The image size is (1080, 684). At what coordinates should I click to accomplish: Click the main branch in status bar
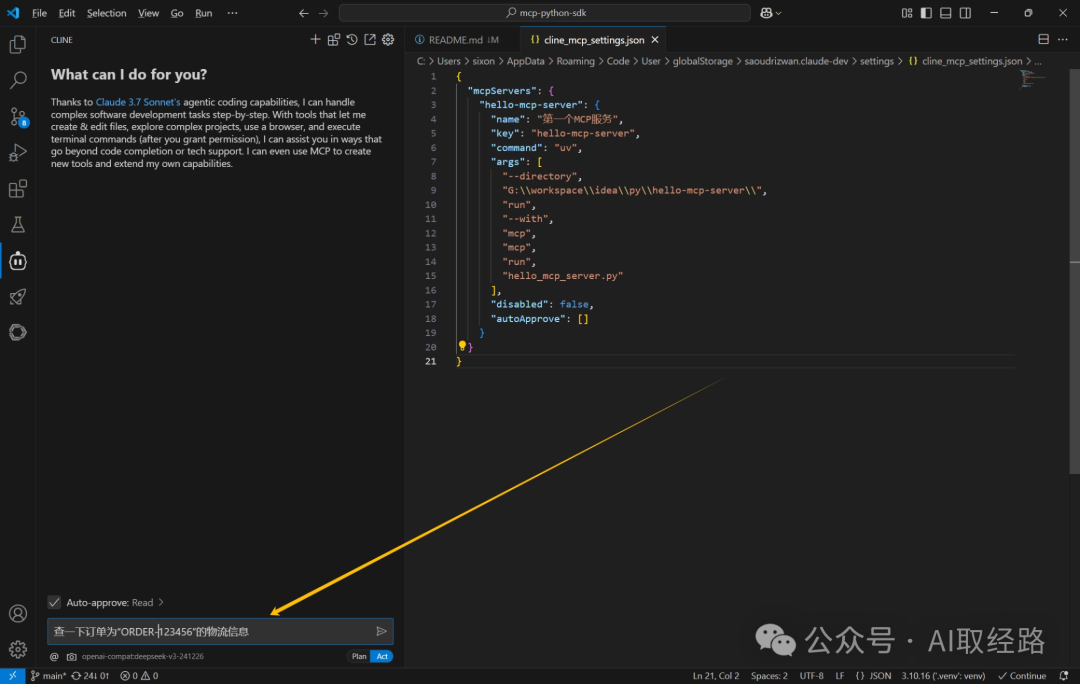click(x=48, y=676)
